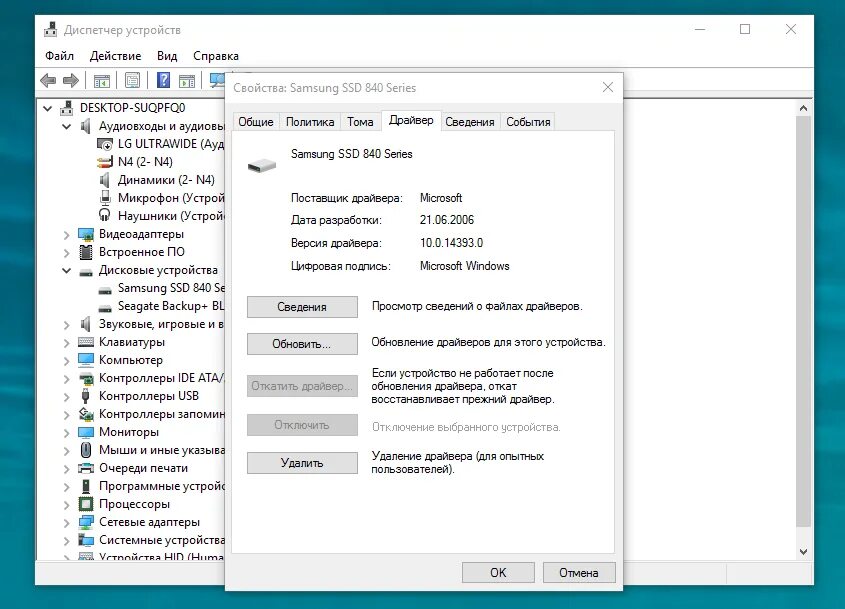Image resolution: width=845 pixels, height=609 pixels.
Task: Click the show/hide console tree toolbar icon
Action: click(101, 81)
